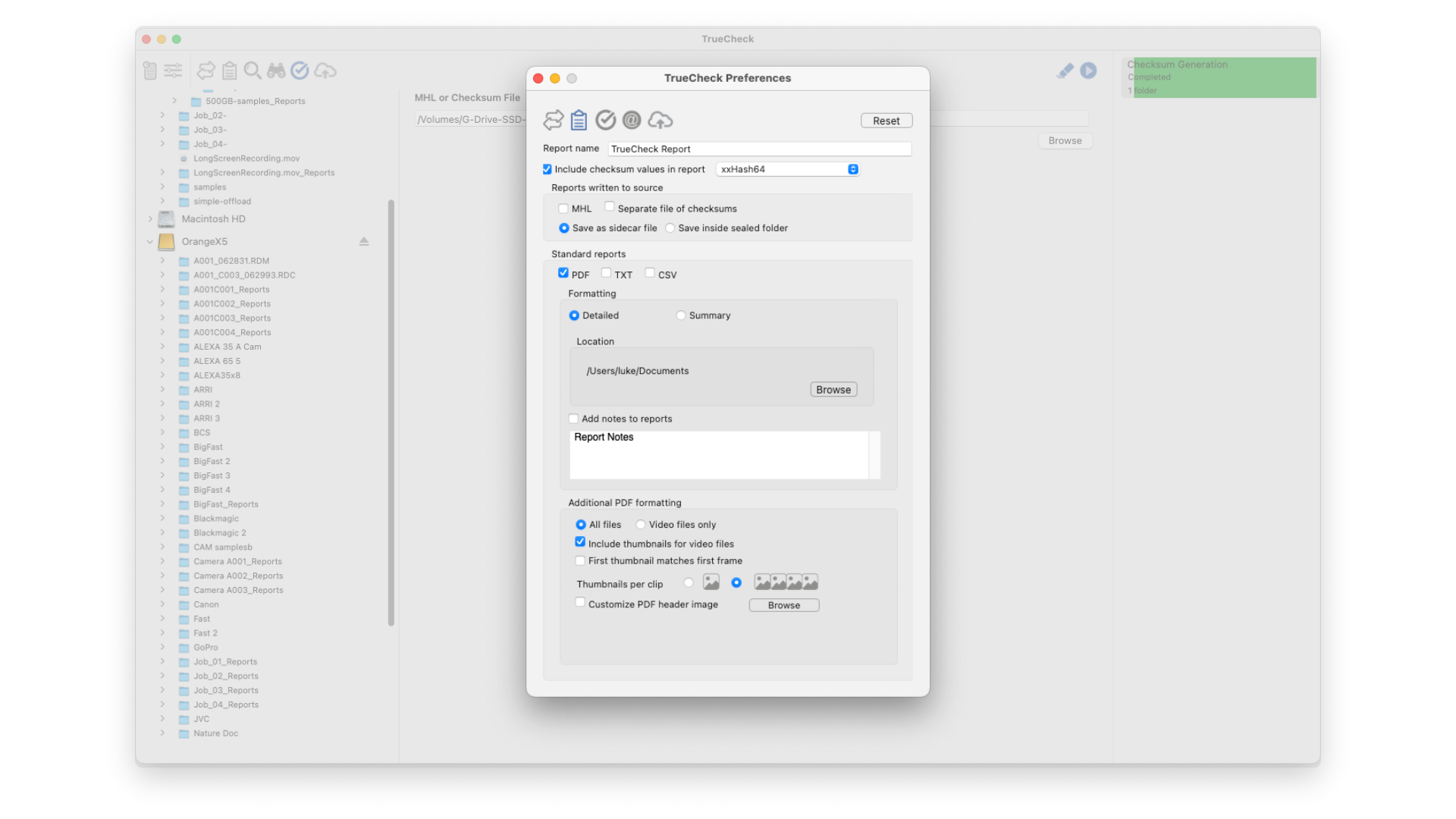
Task: Click the OrangeX5 drive icon
Action: tap(166, 242)
